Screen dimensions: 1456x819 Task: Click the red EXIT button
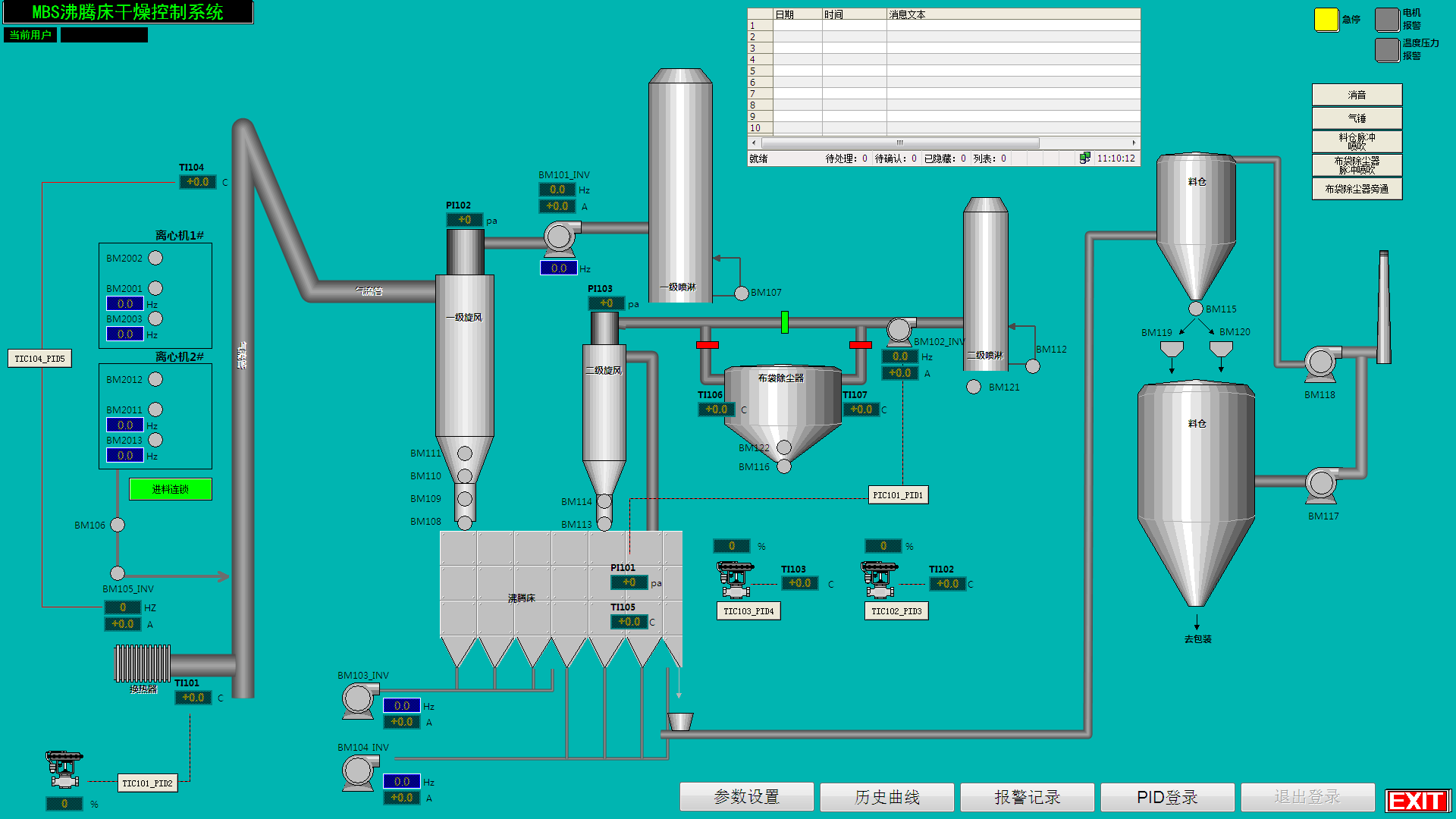1418,801
